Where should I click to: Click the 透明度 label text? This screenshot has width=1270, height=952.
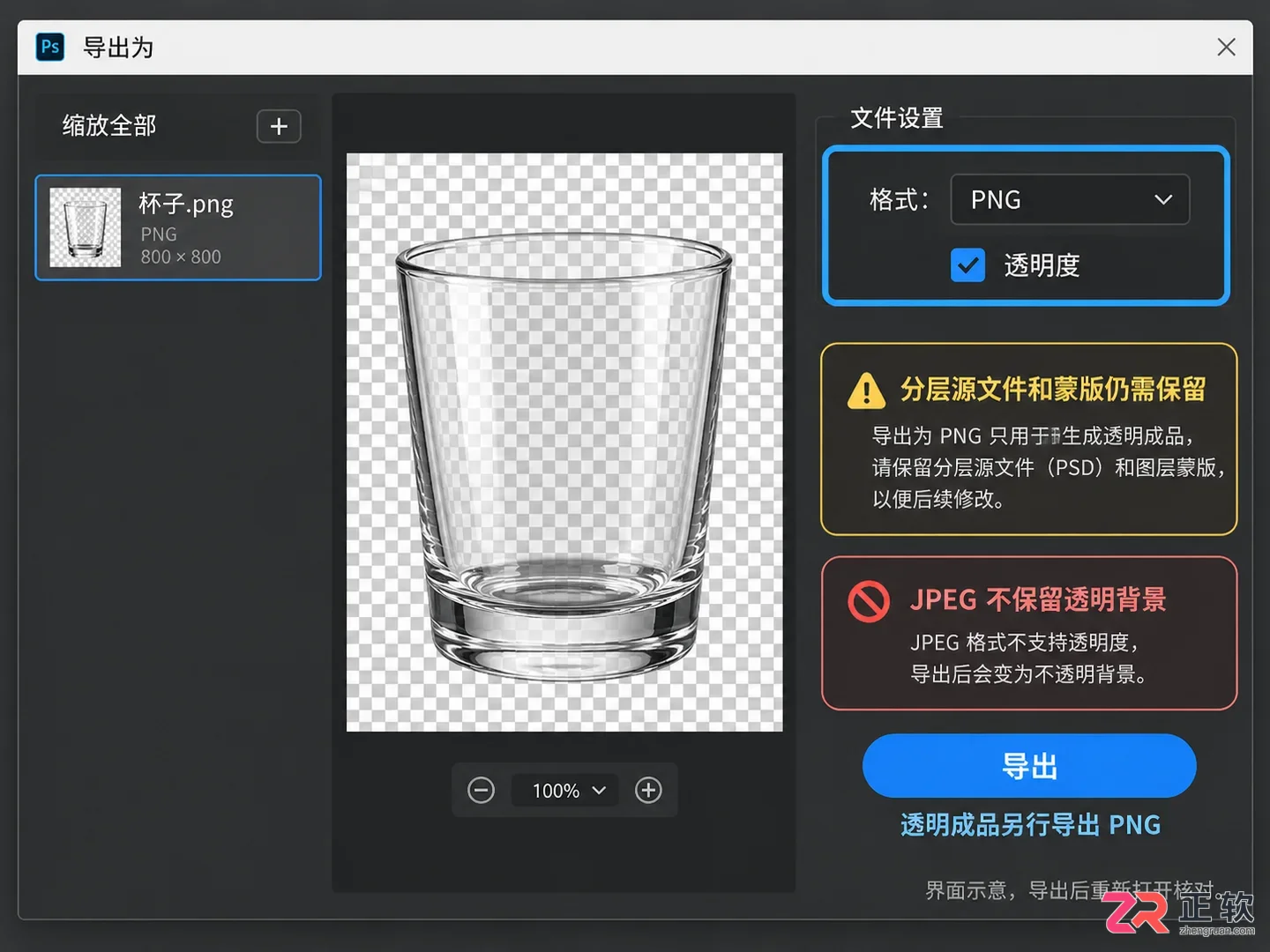(1042, 265)
